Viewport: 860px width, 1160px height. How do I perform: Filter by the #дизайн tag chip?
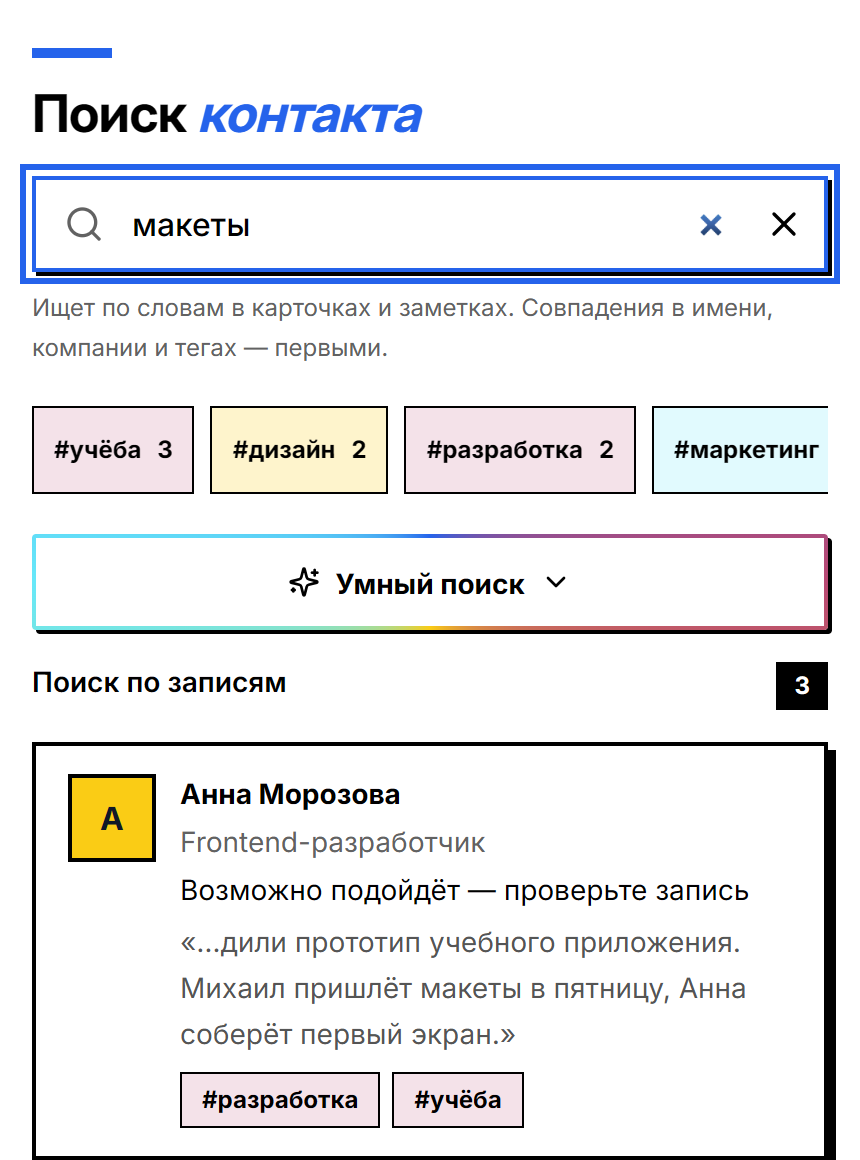click(299, 450)
